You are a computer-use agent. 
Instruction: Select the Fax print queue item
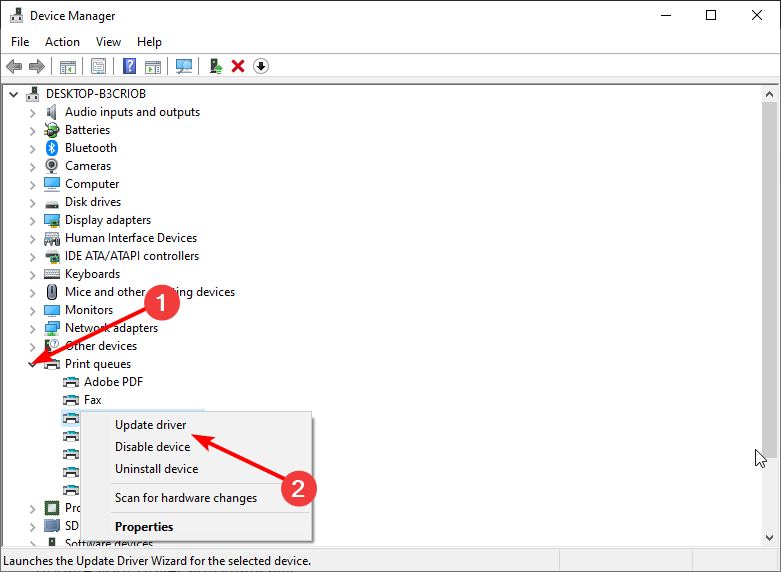point(92,400)
